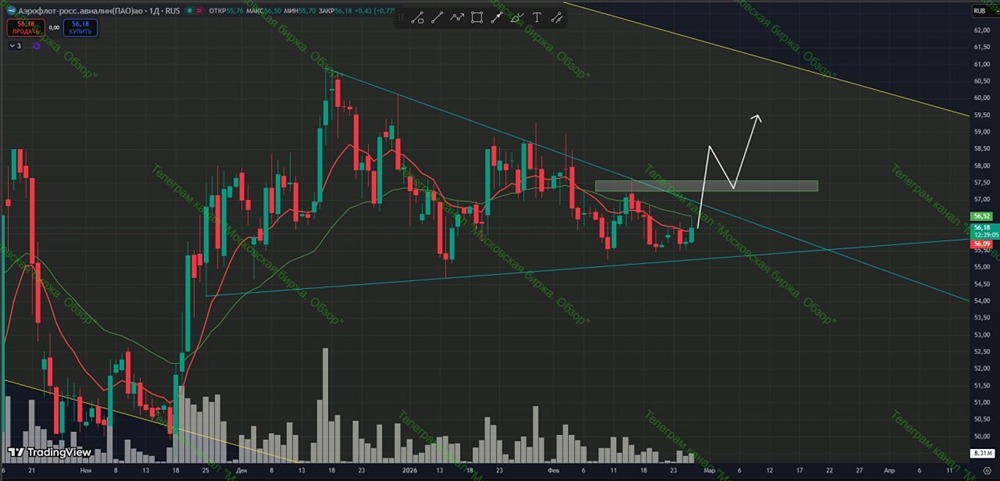The width and height of the screenshot is (1000, 481).
Task: Click the current price label 56,18 on scale
Action: click(981, 228)
